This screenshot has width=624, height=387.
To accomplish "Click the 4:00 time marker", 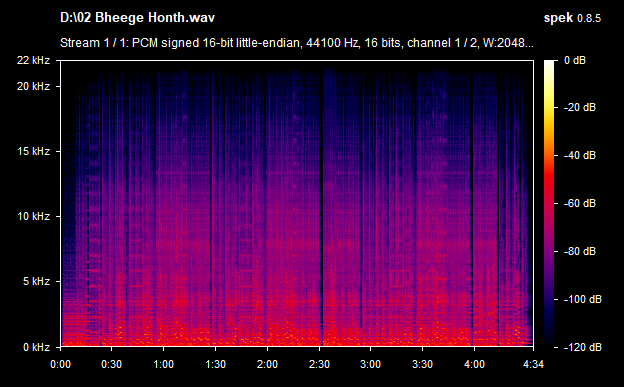I will pyautogui.click(x=474, y=364).
